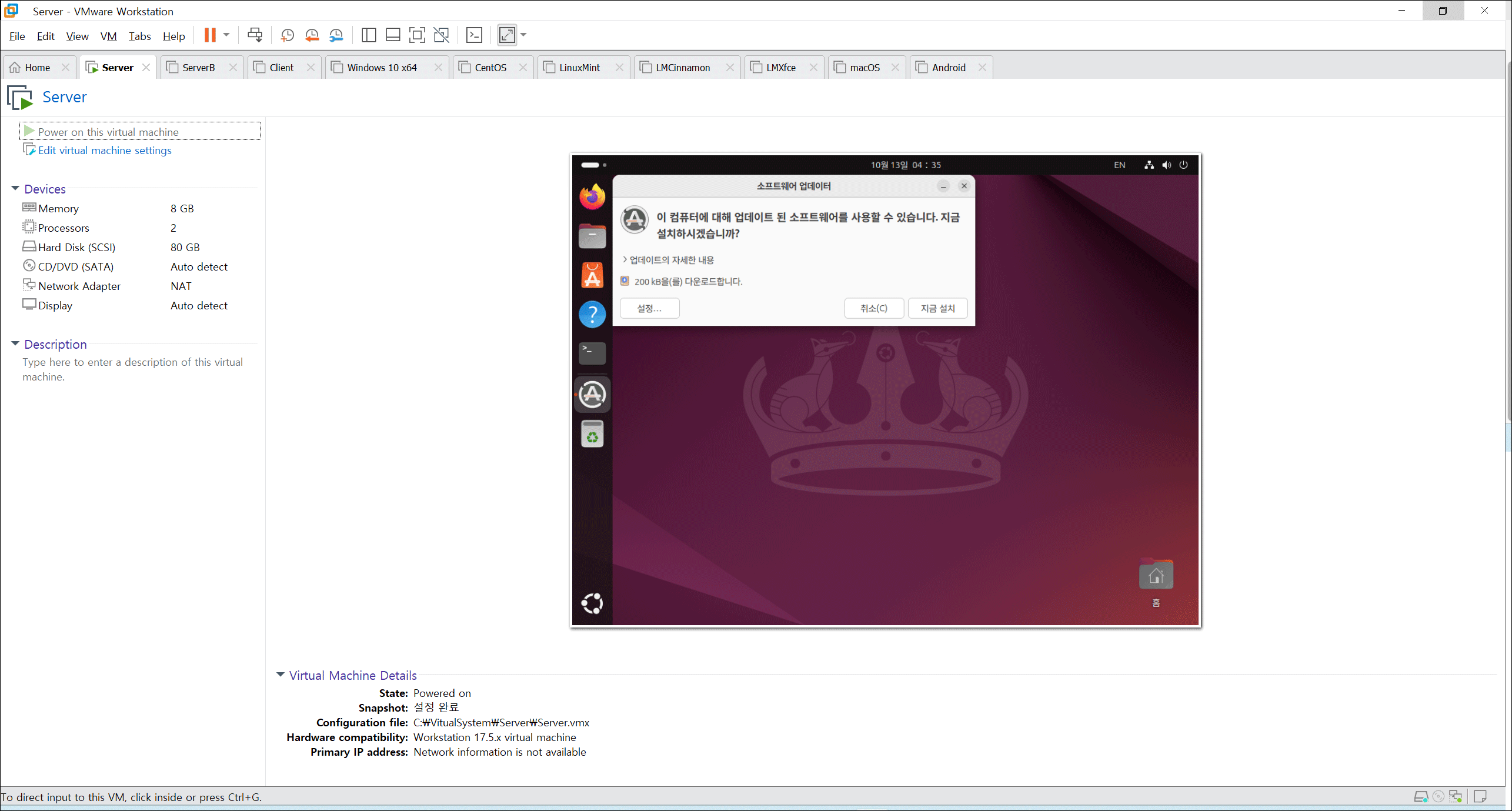Click the Description text field
This screenshot has width=1512, height=811.
pos(132,369)
